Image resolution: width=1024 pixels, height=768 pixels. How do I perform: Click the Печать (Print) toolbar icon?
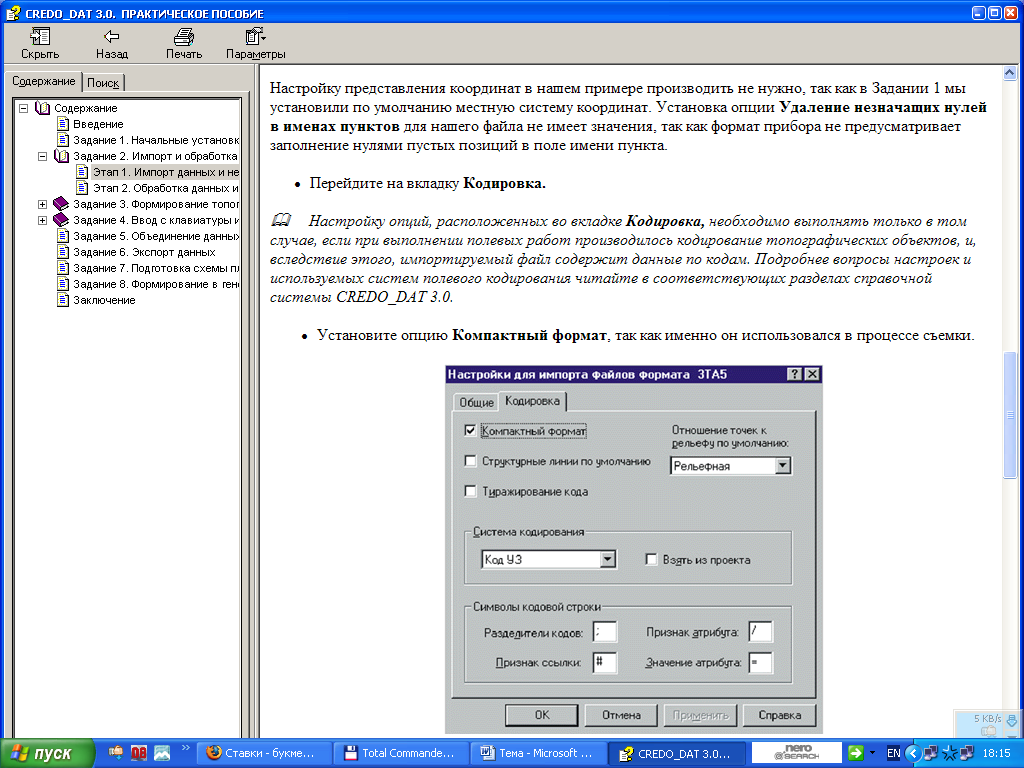click(x=184, y=37)
